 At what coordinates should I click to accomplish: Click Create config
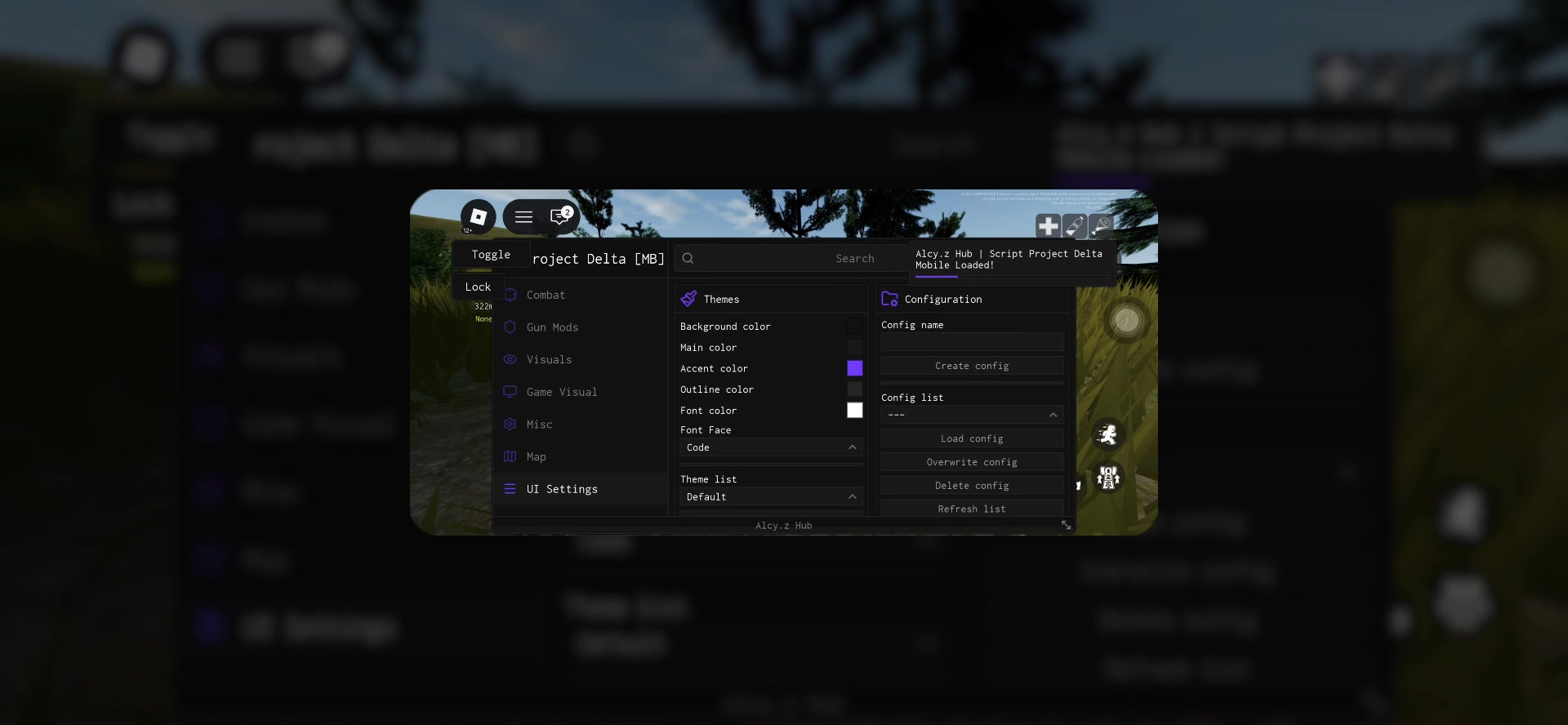(x=972, y=366)
